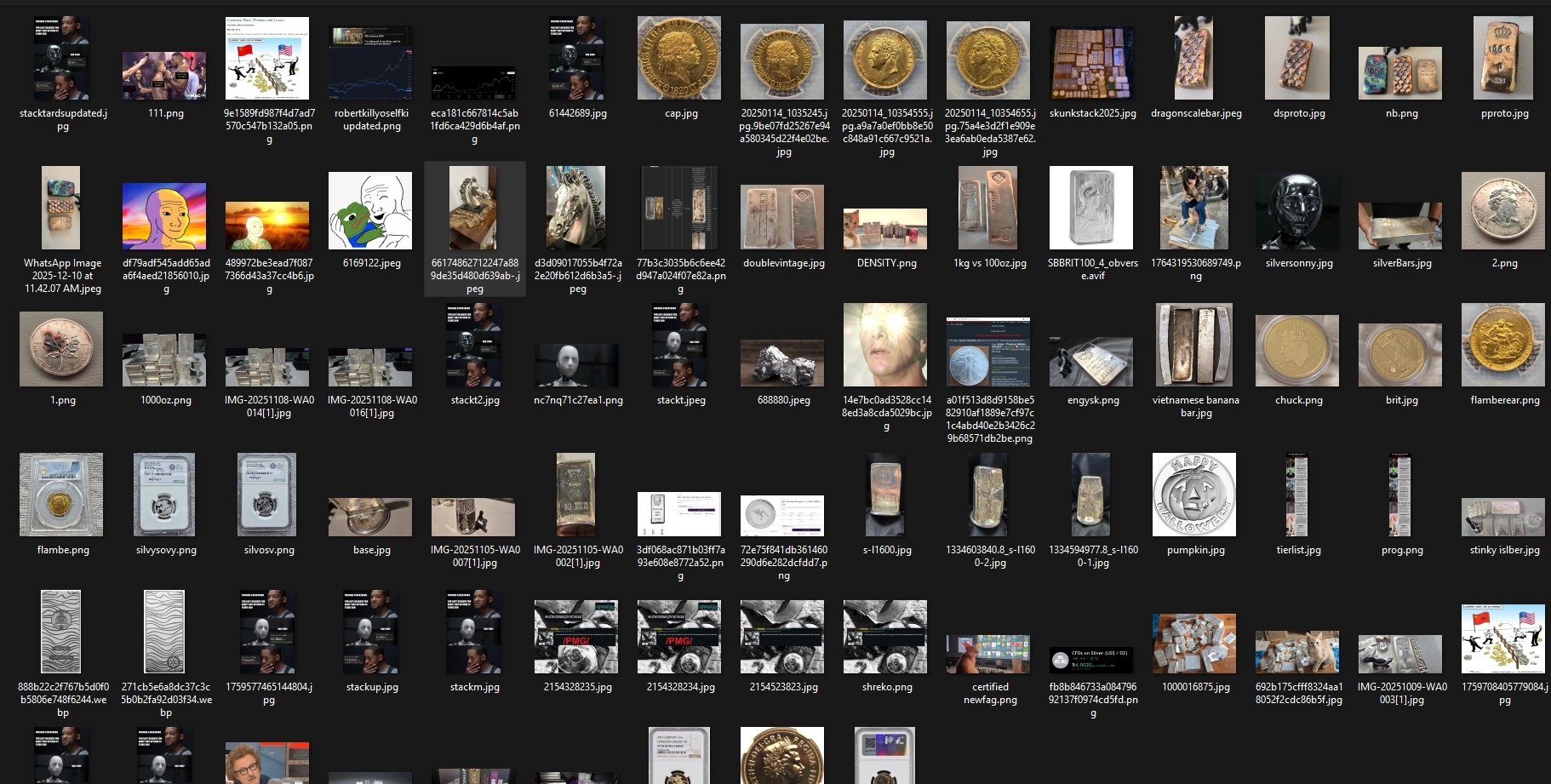Click the silvysovy.png thumbnail
The height and width of the screenshot is (784, 1551).
164,495
